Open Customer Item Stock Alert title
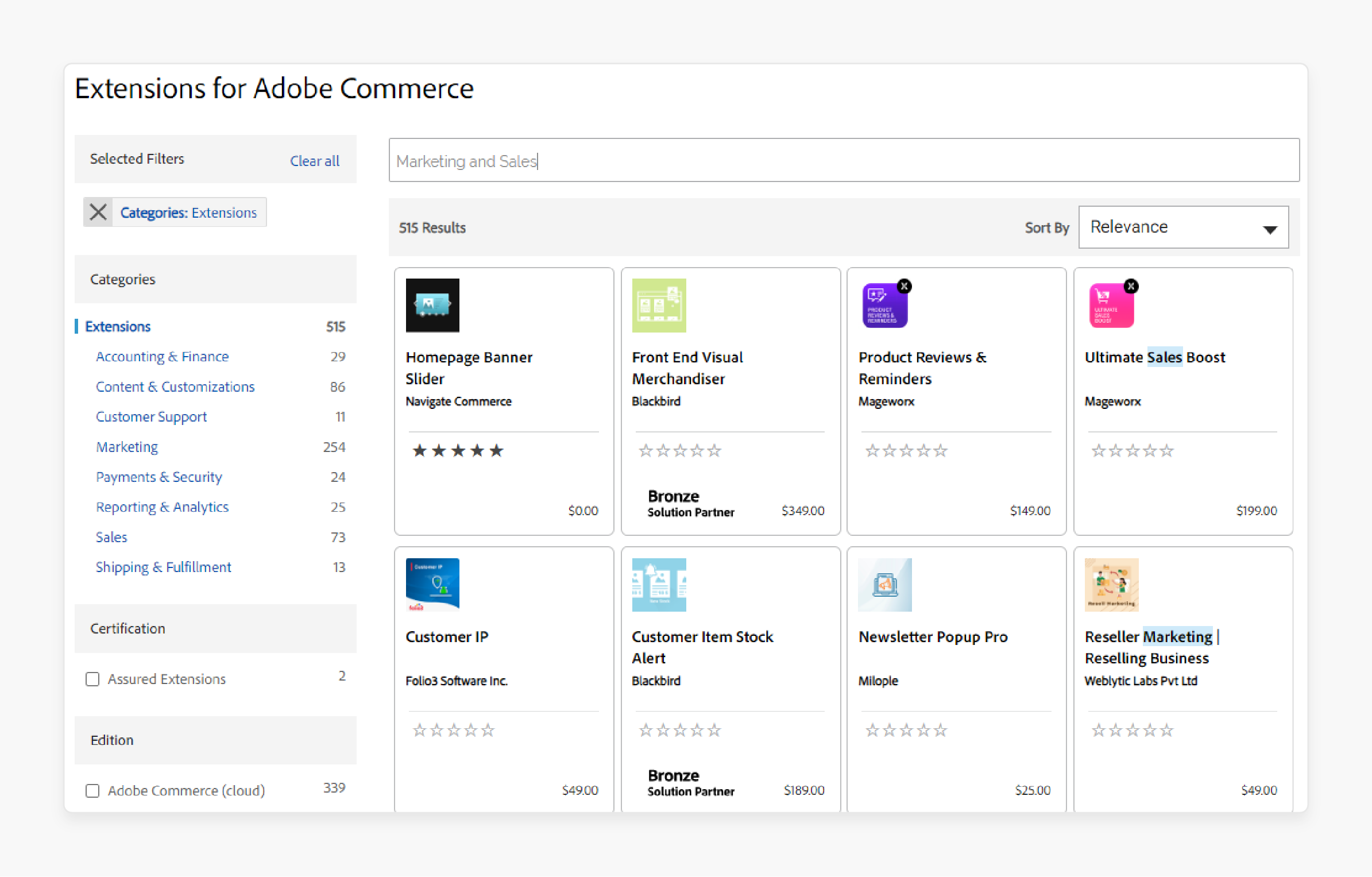This screenshot has width=1372, height=877. [702, 647]
